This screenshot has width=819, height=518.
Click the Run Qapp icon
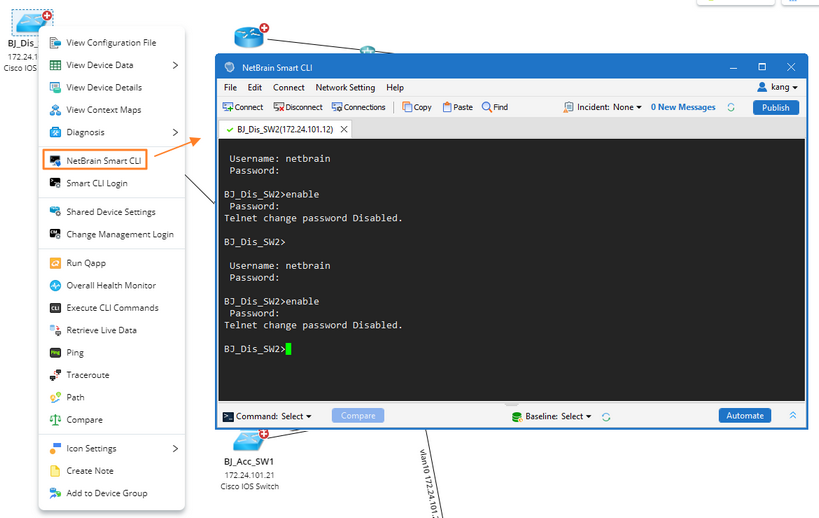point(55,263)
